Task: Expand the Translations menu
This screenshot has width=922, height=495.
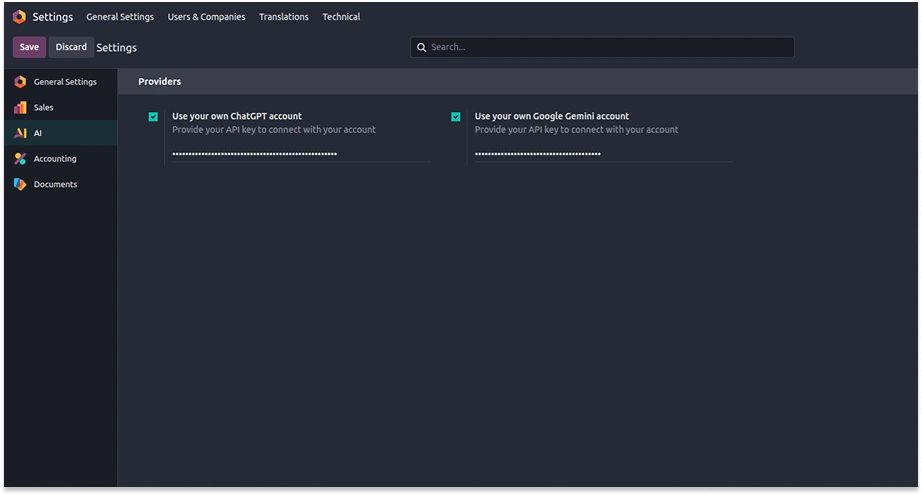Action: 283,17
